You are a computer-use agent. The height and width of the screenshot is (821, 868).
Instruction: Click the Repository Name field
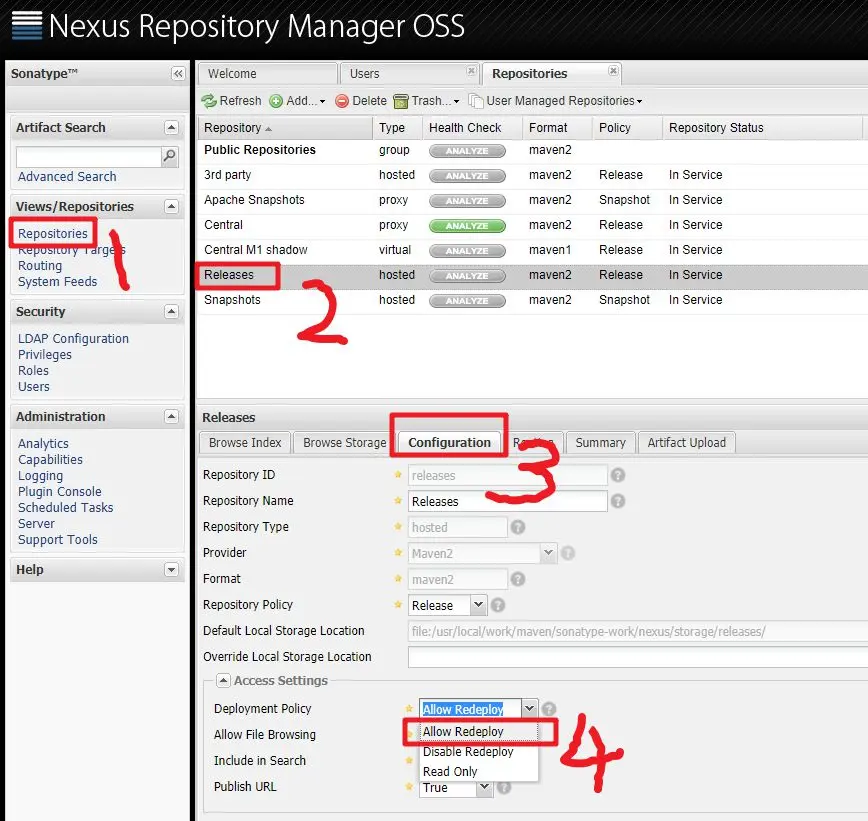click(x=508, y=501)
